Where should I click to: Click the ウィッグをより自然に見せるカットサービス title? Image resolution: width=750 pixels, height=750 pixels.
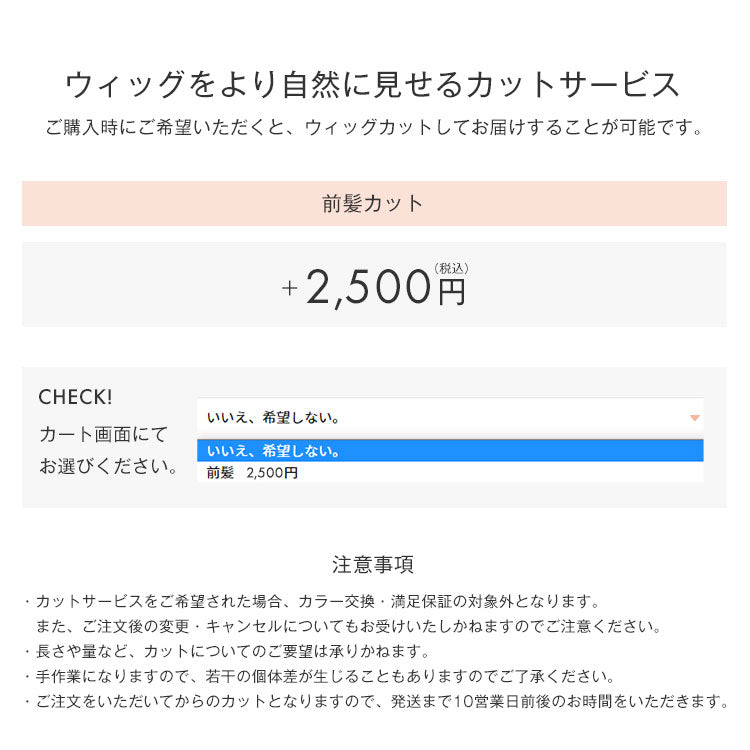(373, 85)
